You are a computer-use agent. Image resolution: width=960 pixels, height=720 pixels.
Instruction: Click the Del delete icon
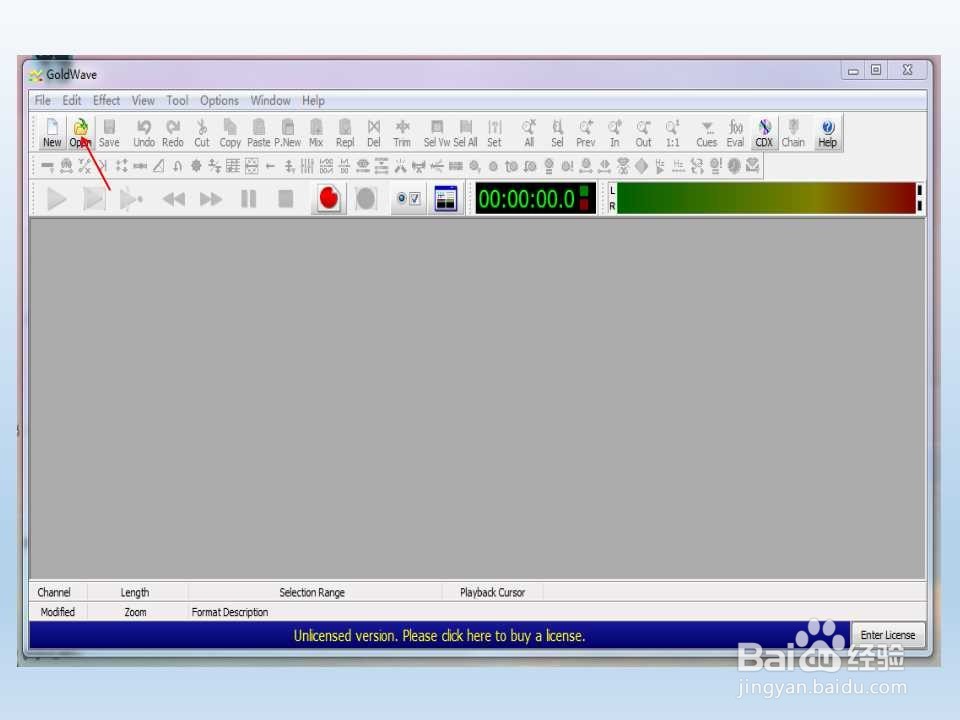[x=373, y=133]
